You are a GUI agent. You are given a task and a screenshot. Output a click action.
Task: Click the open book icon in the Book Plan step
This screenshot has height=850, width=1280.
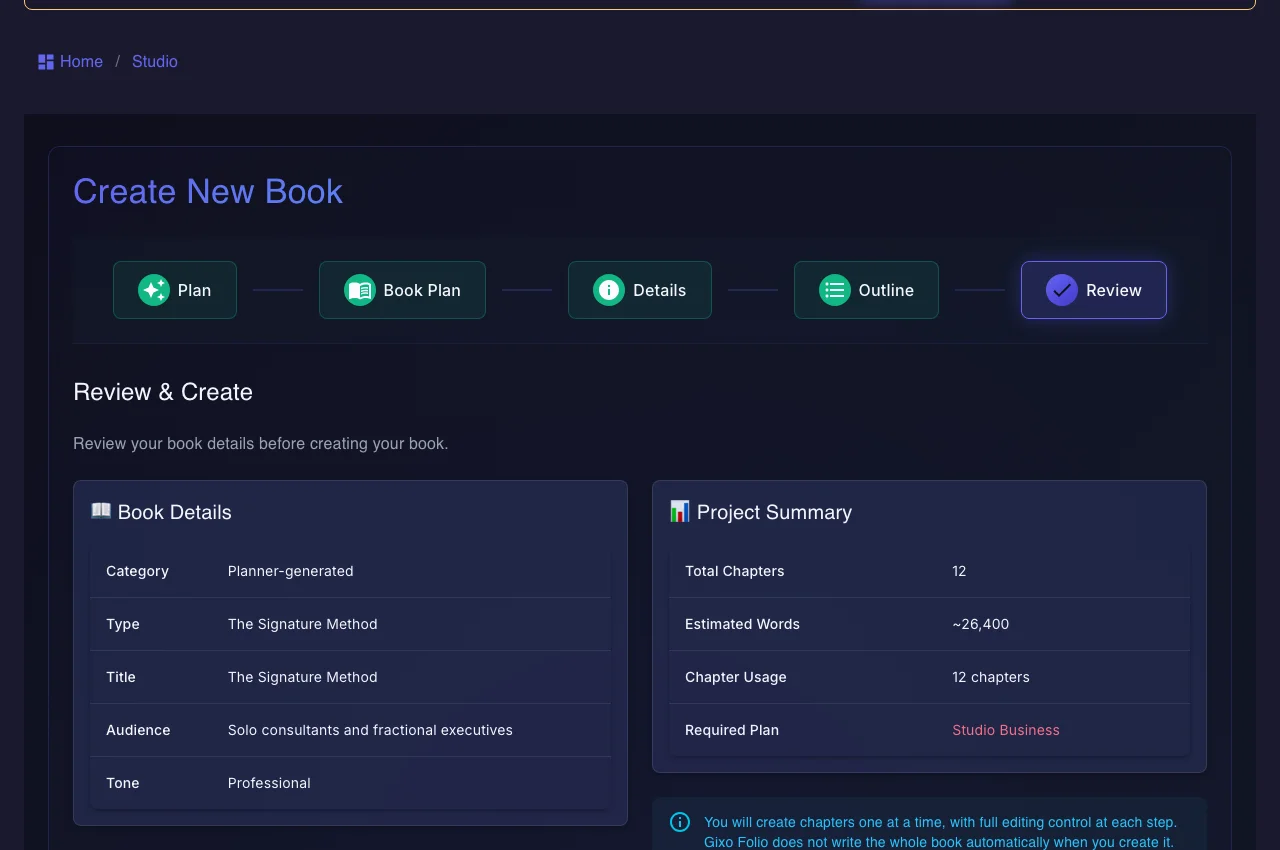(360, 290)
